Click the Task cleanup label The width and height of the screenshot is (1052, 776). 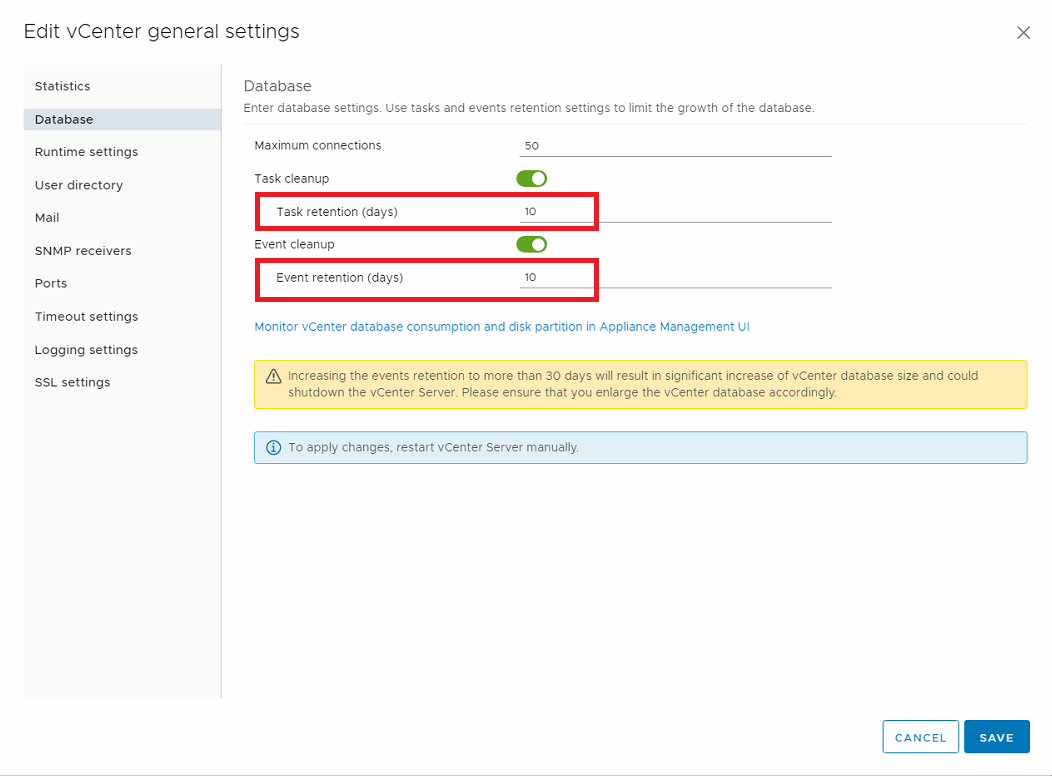click(292, 178)
